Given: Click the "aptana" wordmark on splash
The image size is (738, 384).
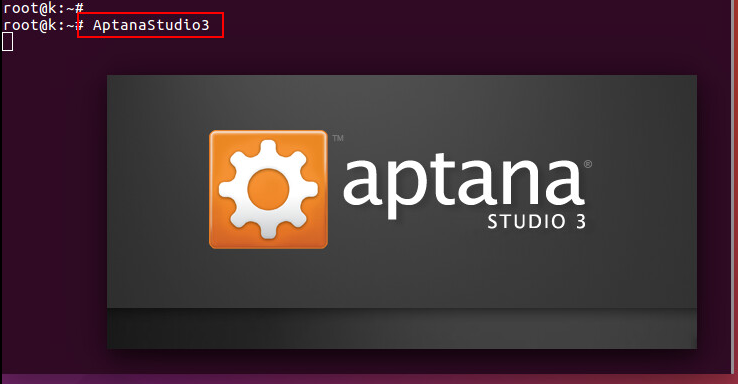Looking at the screenshot, I should 464,186.
